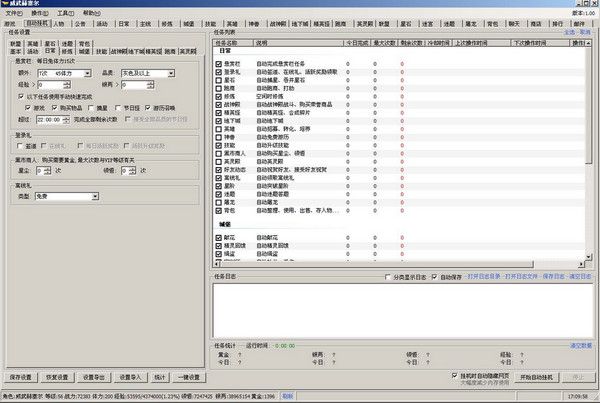The width and height of the screenshot is (600, 403).
Task: Click the horizontal scroll left arrow of task list
Action: [217, 264]
